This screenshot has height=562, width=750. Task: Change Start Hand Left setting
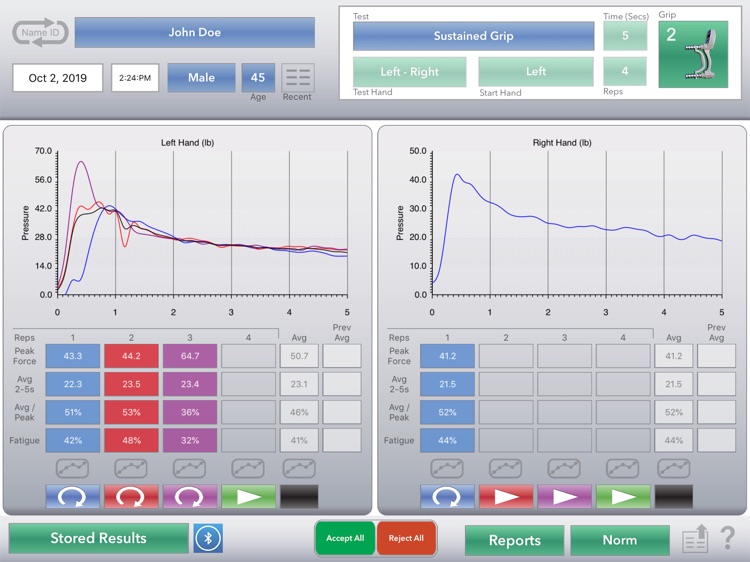click(x=536, y=72)
